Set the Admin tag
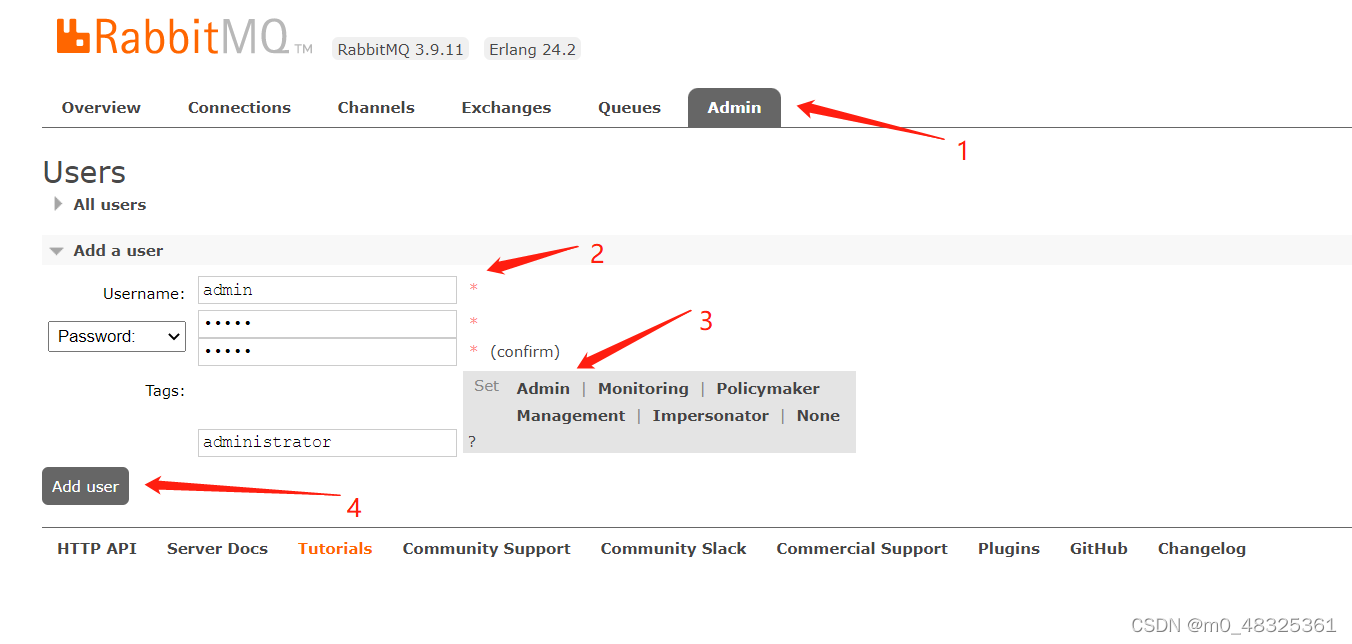Image resolution: width=1352 pixels, height=644 pixels. point(543,389)
